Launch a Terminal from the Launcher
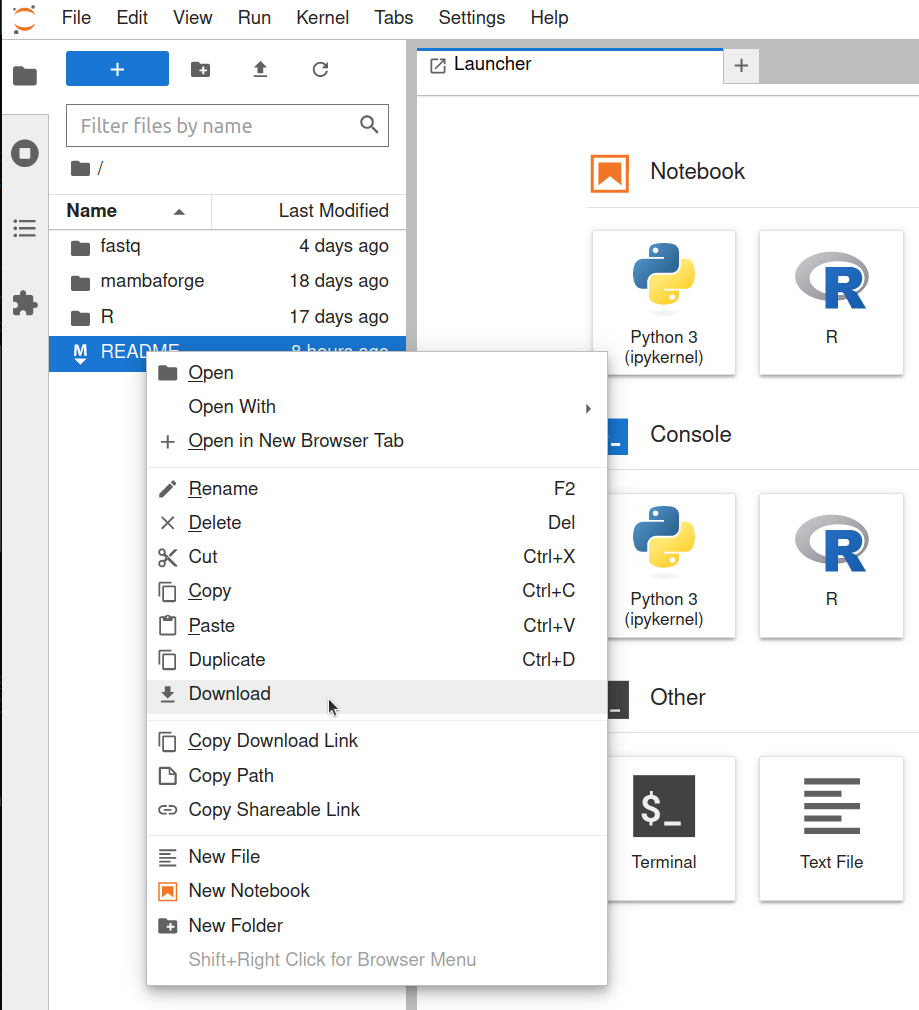The width and height of the screenshot is (919, 1010). click(x=663, y=828)
